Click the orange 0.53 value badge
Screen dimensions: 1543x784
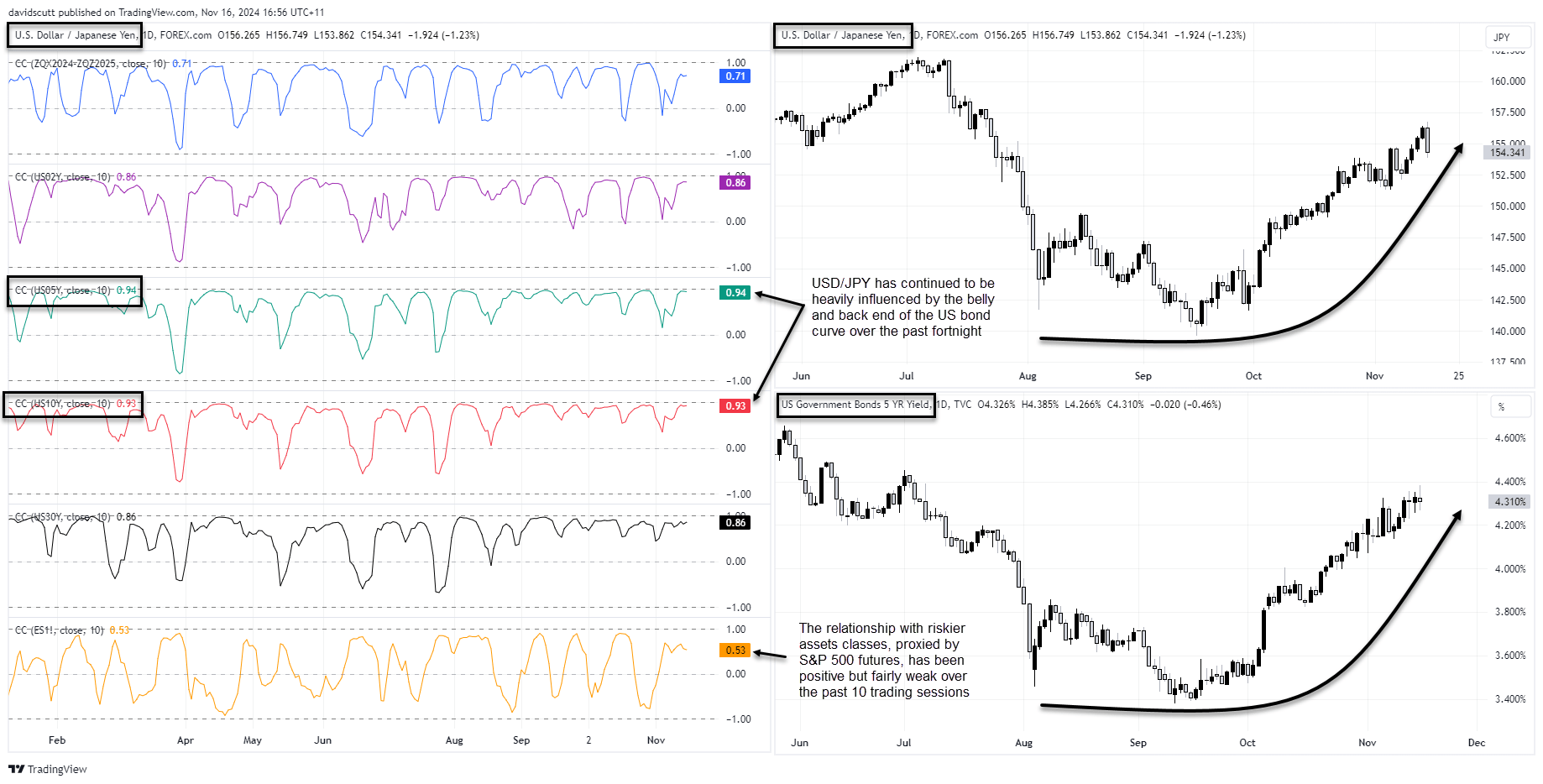(735, 651)
